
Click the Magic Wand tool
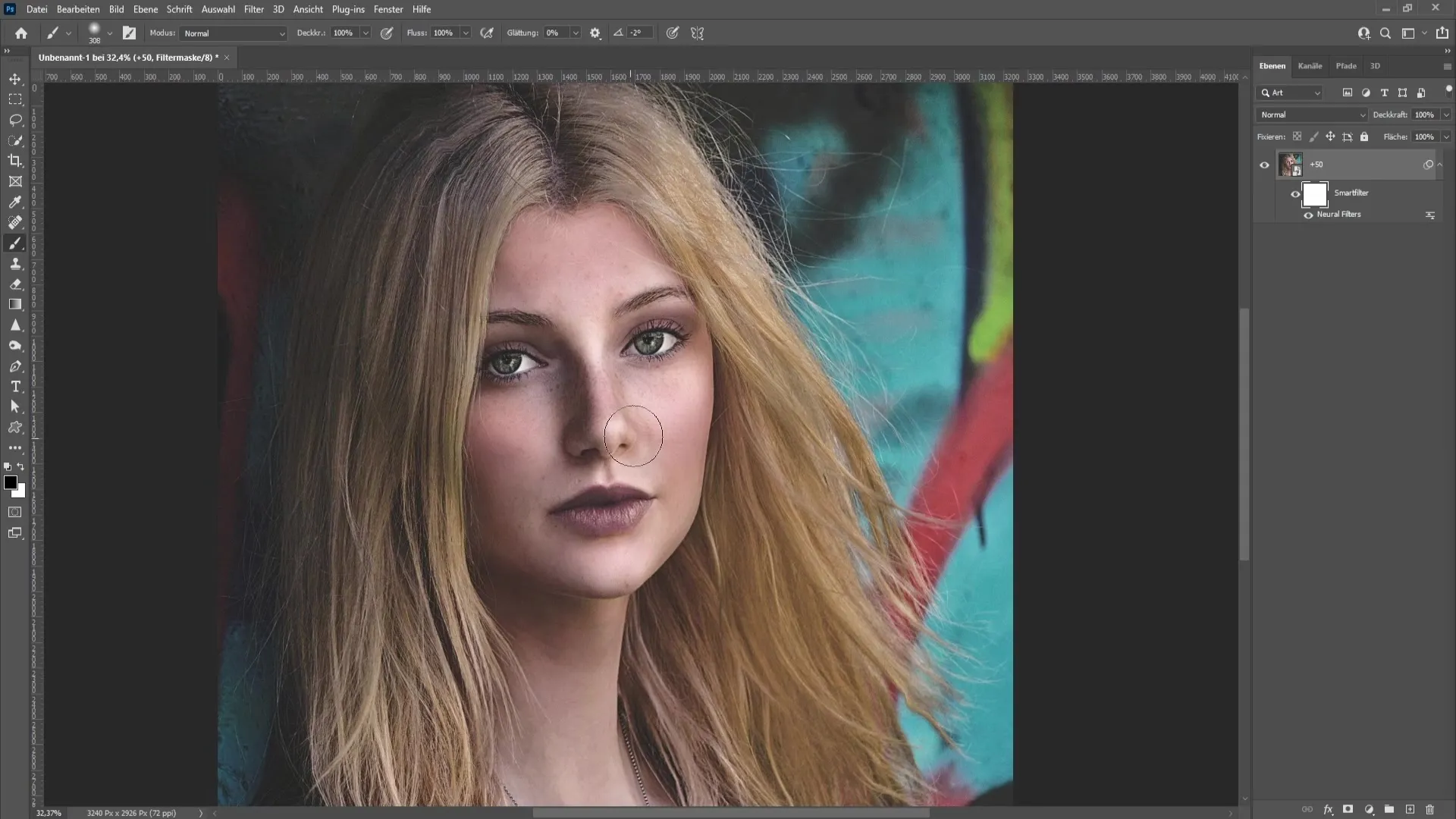click(x=15, y=140)
